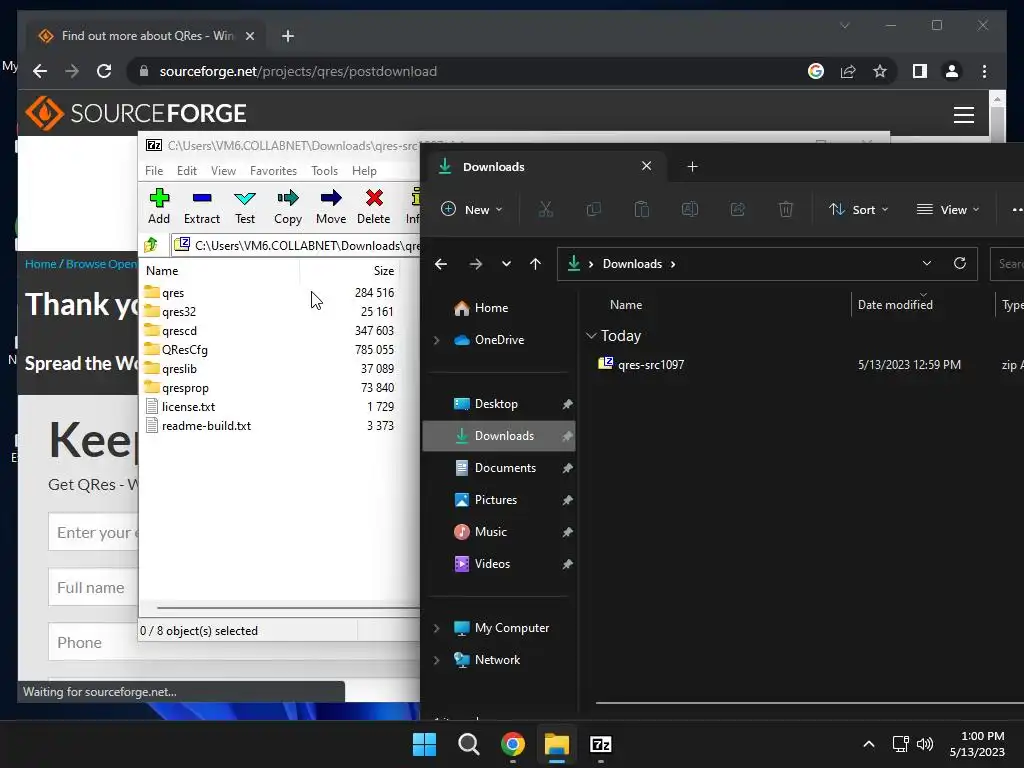Go up one level in File Explorer
1024x768 pixels.
pyautogui.click(x=536, y=264)
